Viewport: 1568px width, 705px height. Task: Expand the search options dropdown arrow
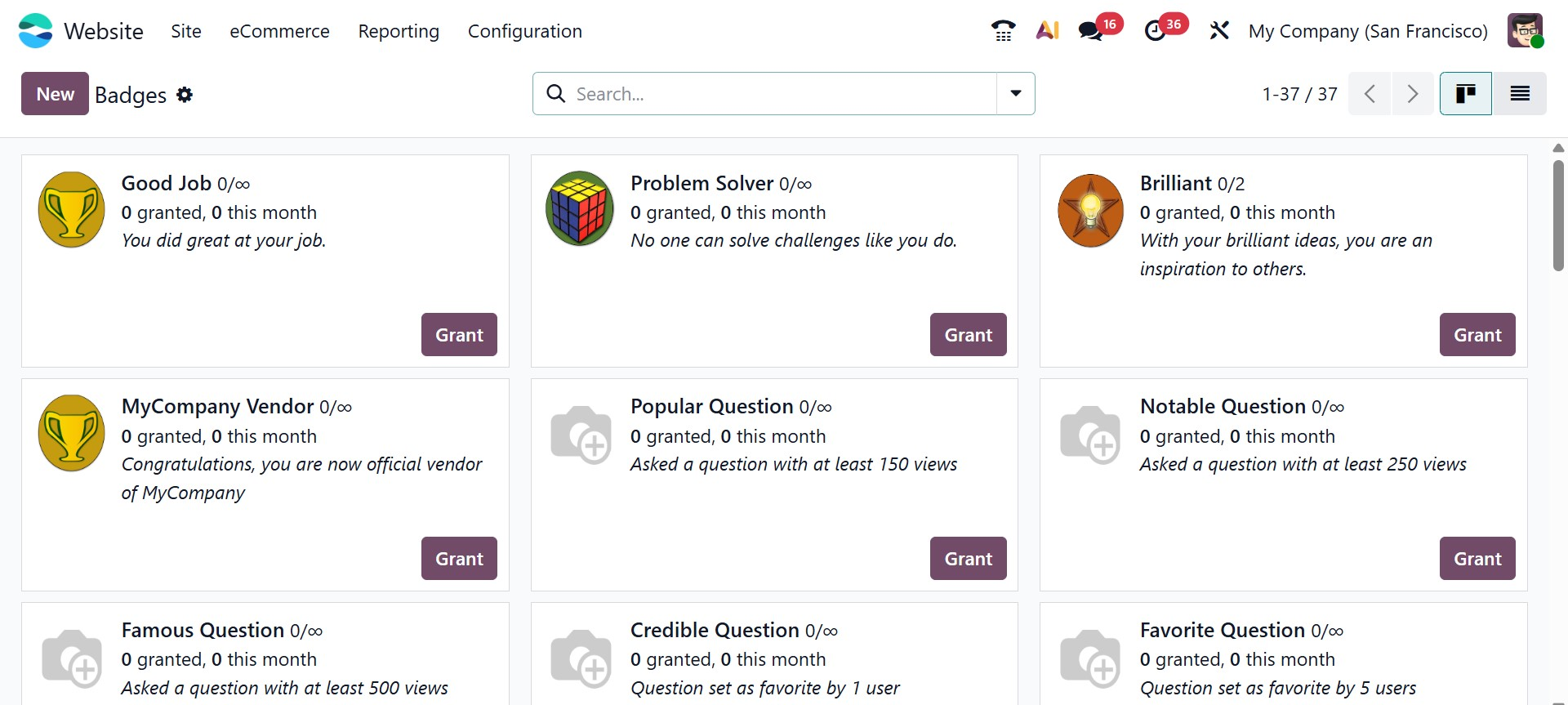click(x=1015, y=94)
